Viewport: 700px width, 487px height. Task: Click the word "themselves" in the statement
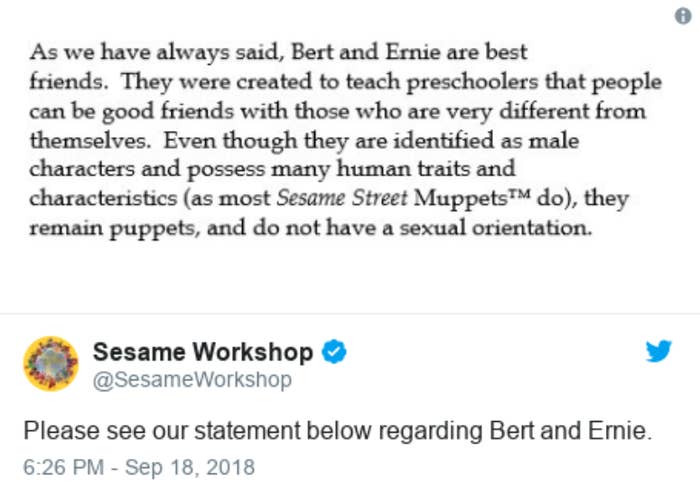pos(90,141)
